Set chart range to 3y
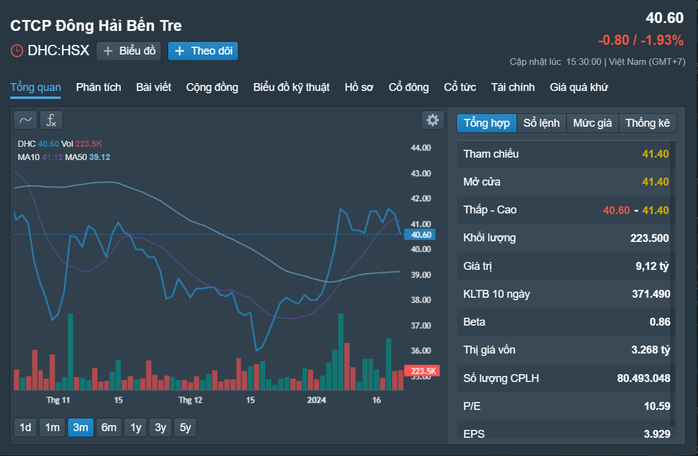This screenshot has height=456, width=698. [x=160, y=428]
